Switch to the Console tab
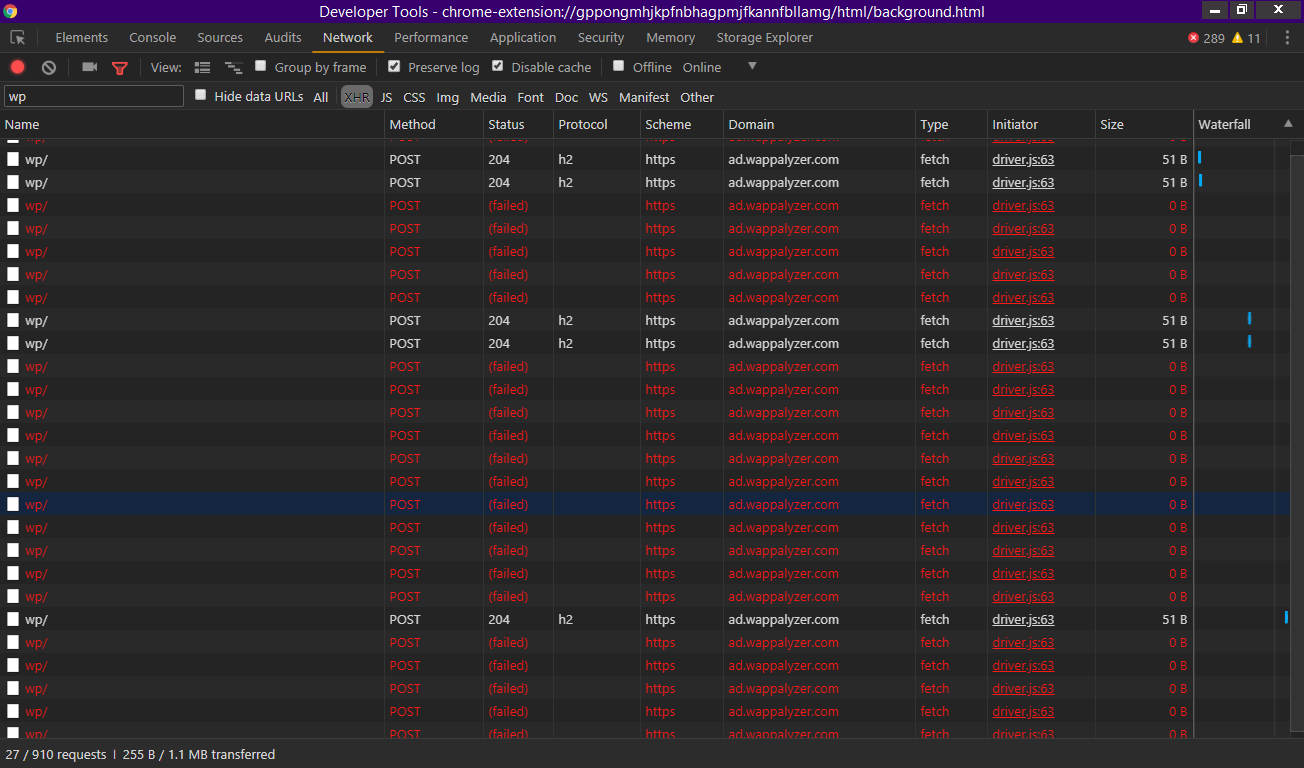This screenshot has width=1304, height=768. click(153, 37)
